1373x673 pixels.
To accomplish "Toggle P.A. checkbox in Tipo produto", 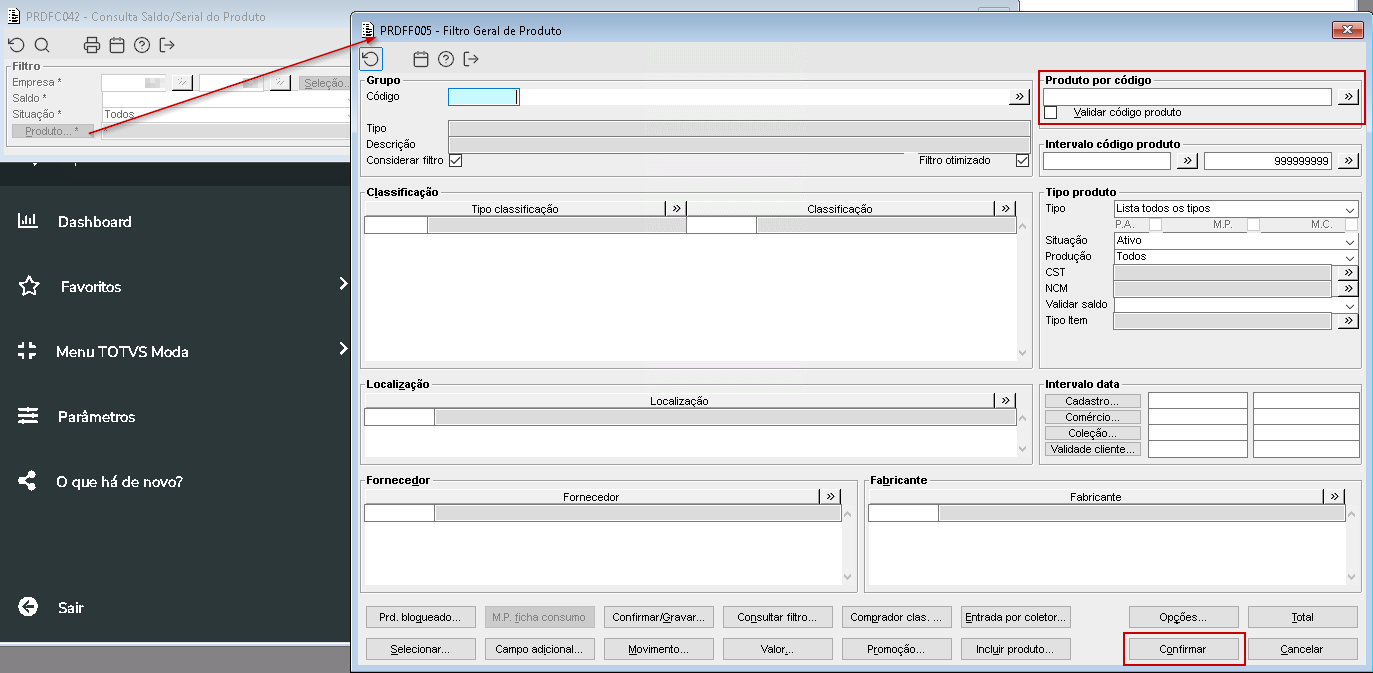I will tap(1155, 225).
